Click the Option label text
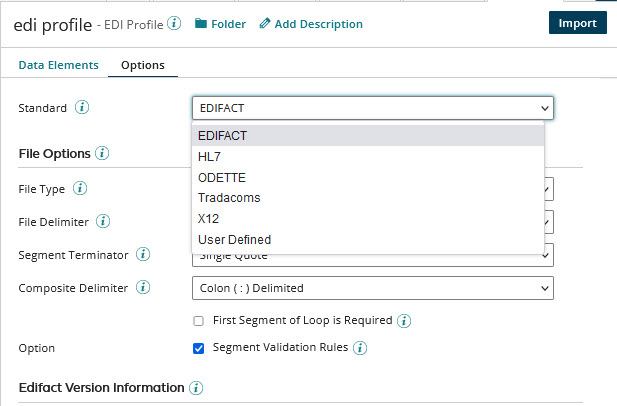 pos(37,348)
